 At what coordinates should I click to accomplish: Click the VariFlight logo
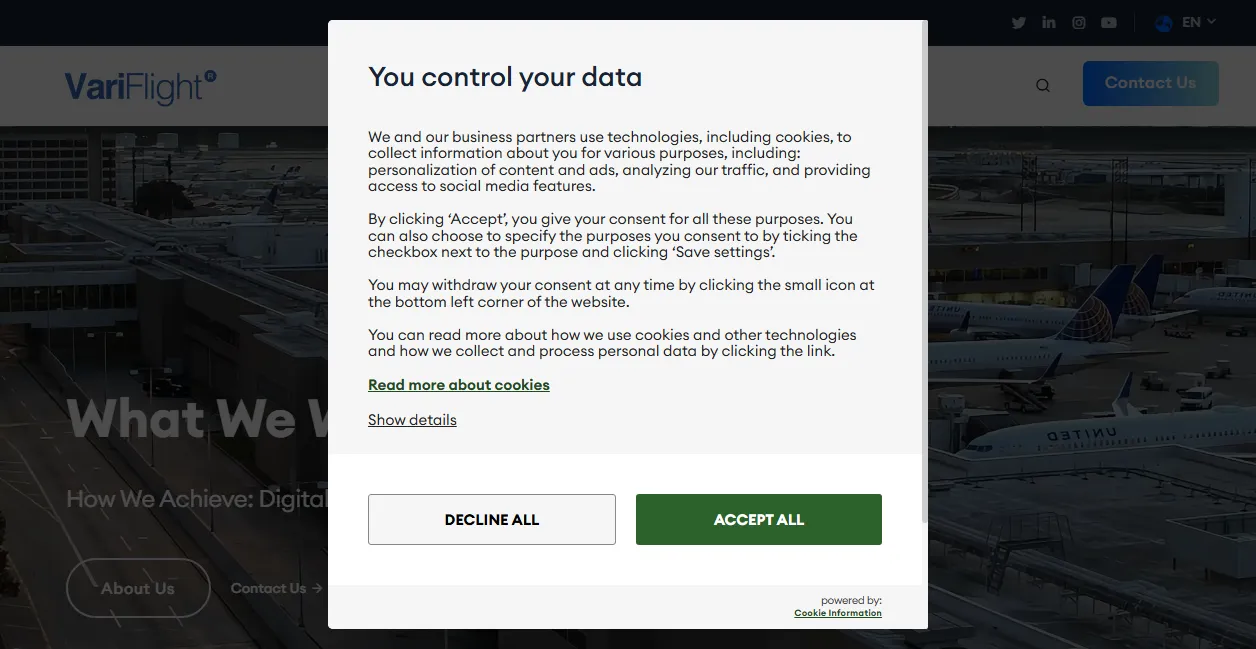point(140,87)
